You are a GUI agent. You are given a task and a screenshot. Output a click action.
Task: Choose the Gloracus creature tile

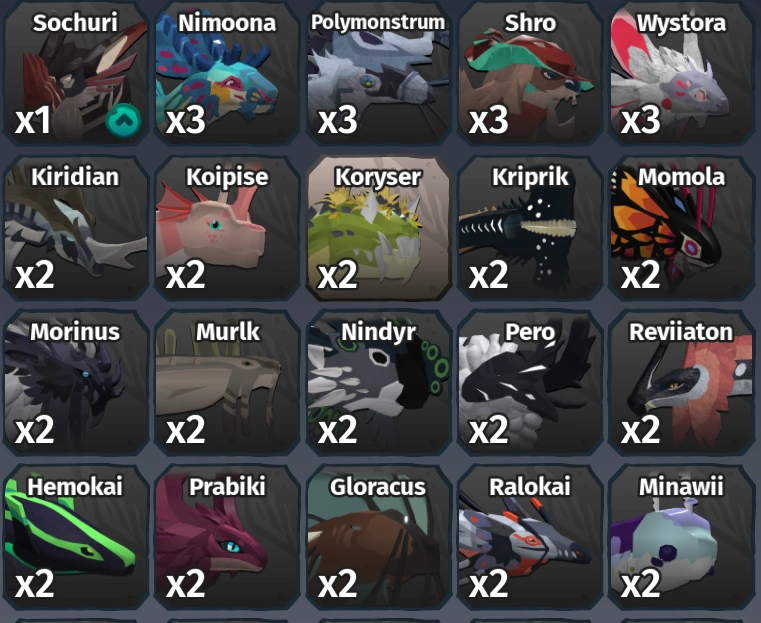point(379,537)
